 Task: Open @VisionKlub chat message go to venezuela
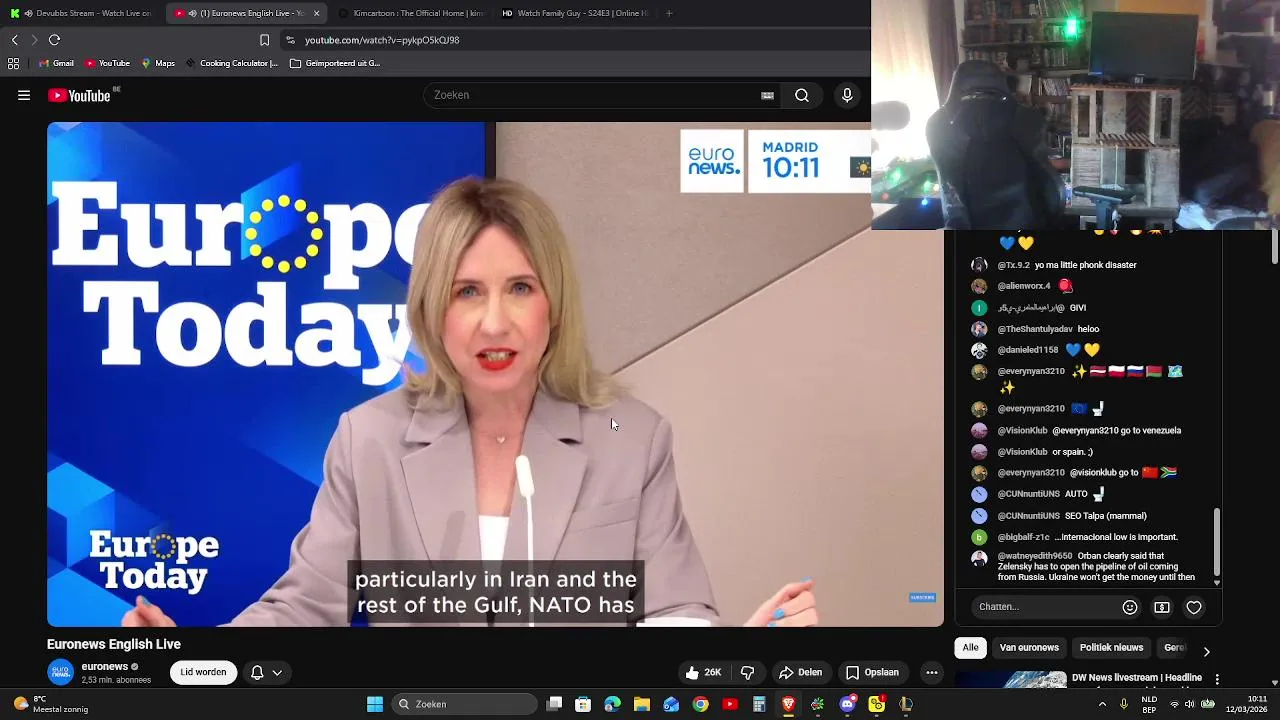click(1116, 430)
